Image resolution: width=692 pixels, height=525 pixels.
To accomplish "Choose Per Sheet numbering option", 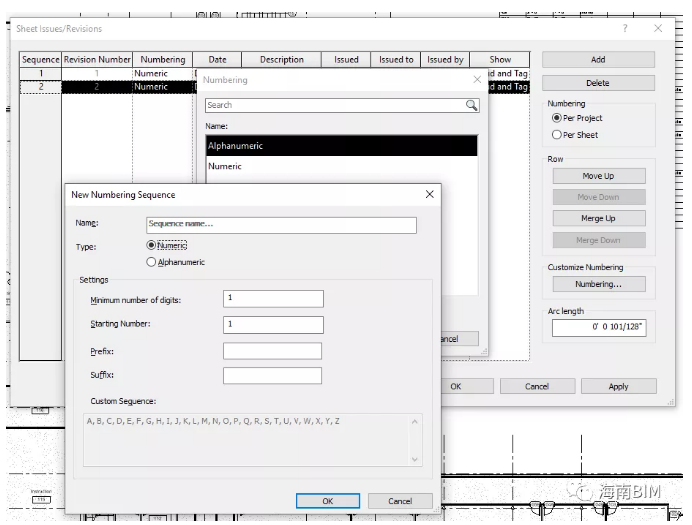I will [557, 135].
